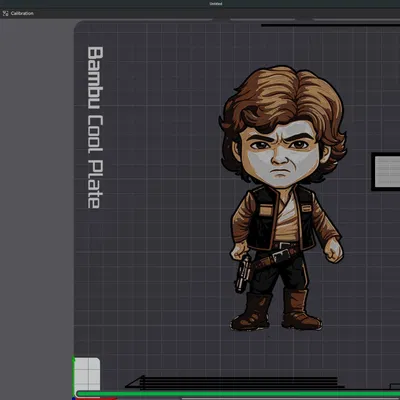This screenshot has width=400, height=400.
Task: Click the 'Bambu Cool Plate' label text
Action: 95,127
